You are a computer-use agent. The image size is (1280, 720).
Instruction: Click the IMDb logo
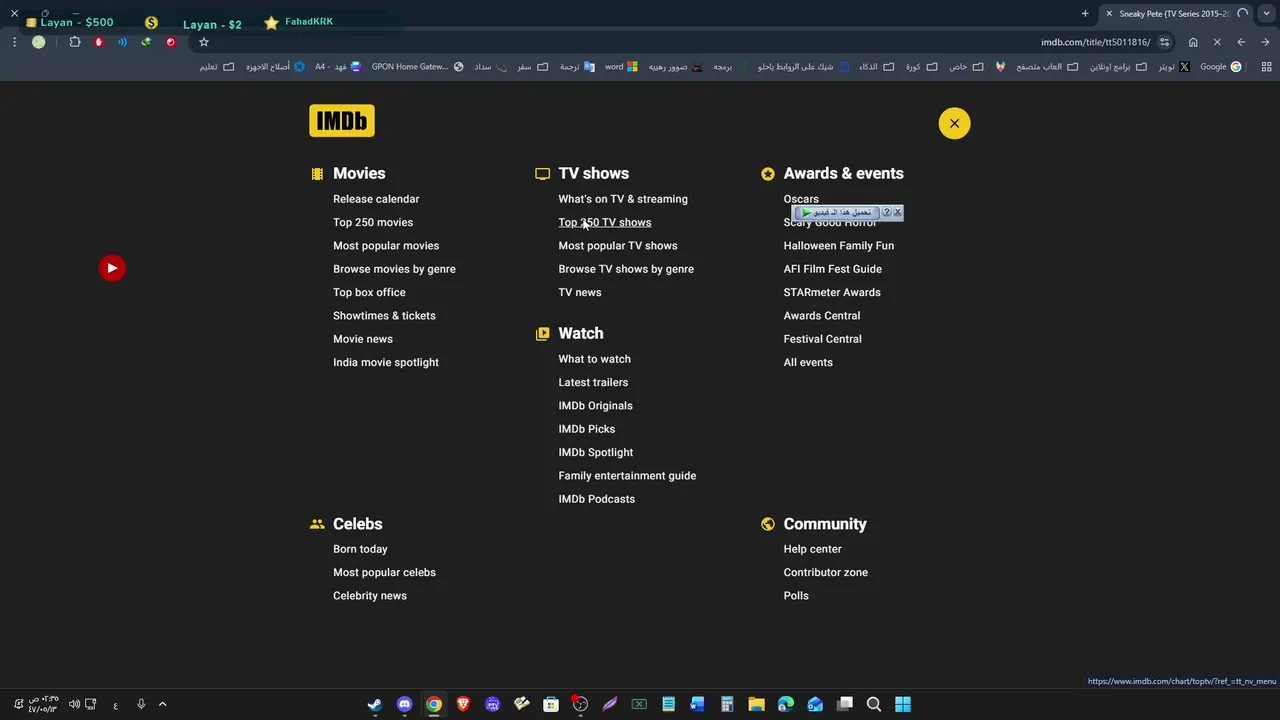342,121
